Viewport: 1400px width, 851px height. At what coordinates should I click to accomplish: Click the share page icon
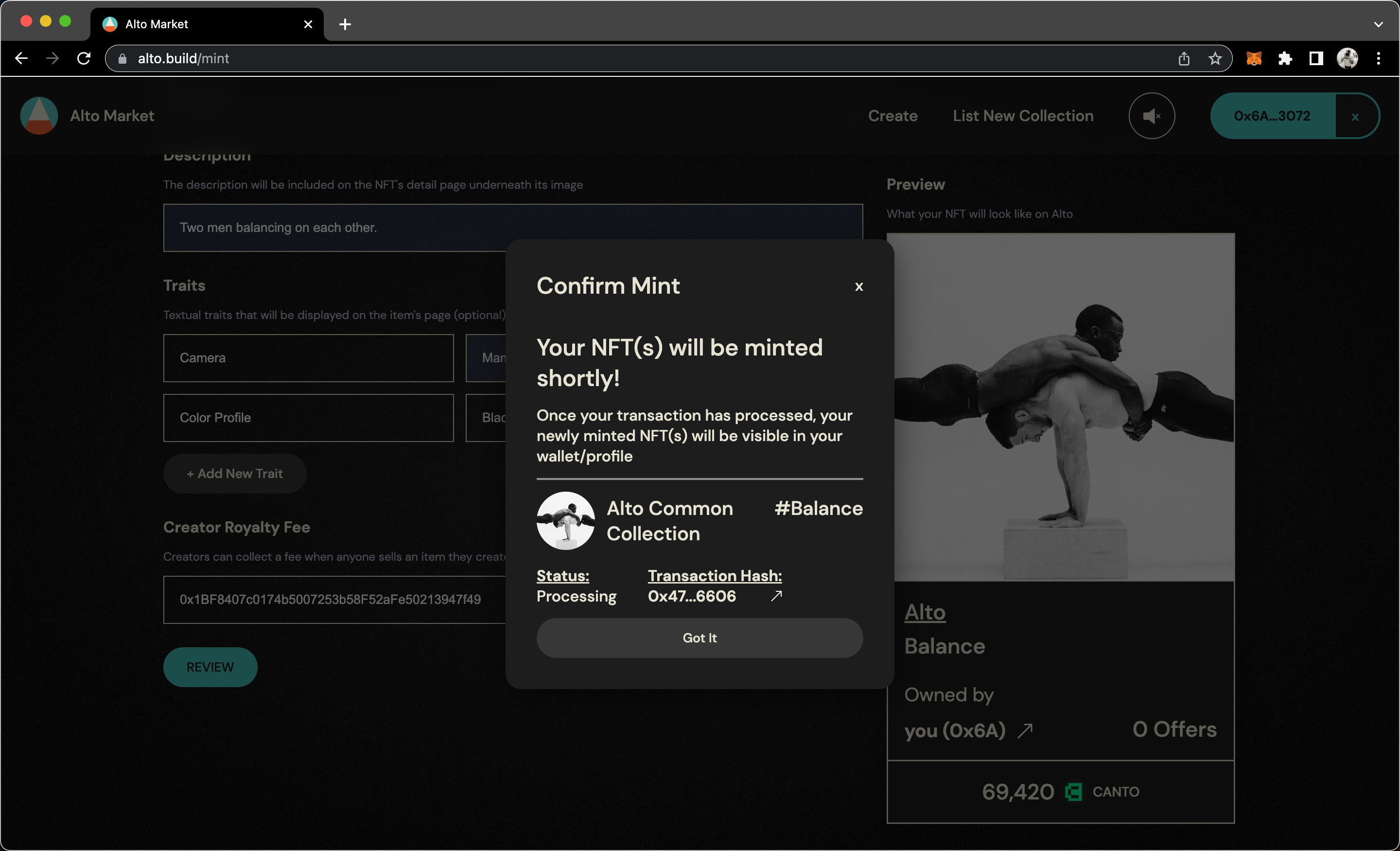(1184, 58)
